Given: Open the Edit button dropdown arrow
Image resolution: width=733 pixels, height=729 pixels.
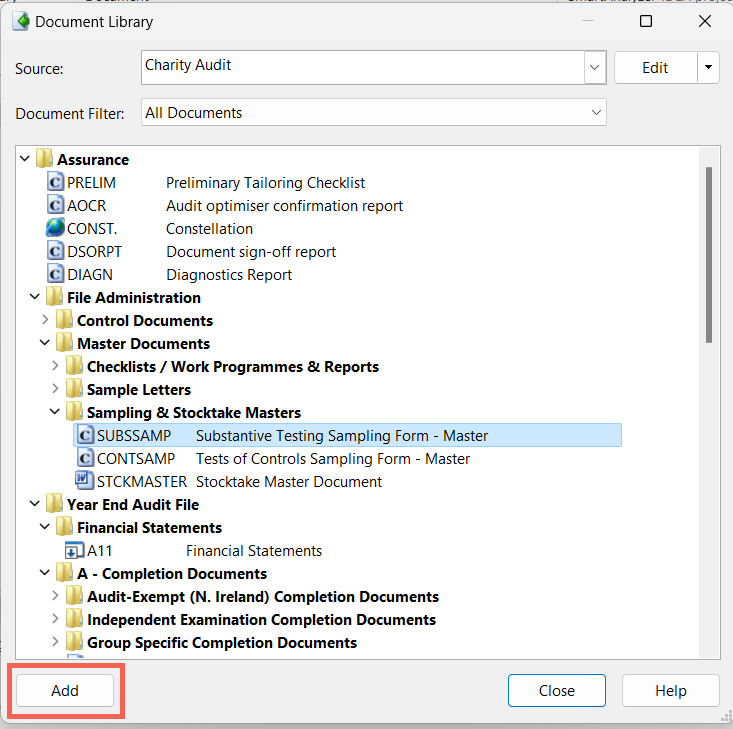Looking at the screenshot, I should coord(708,67).
